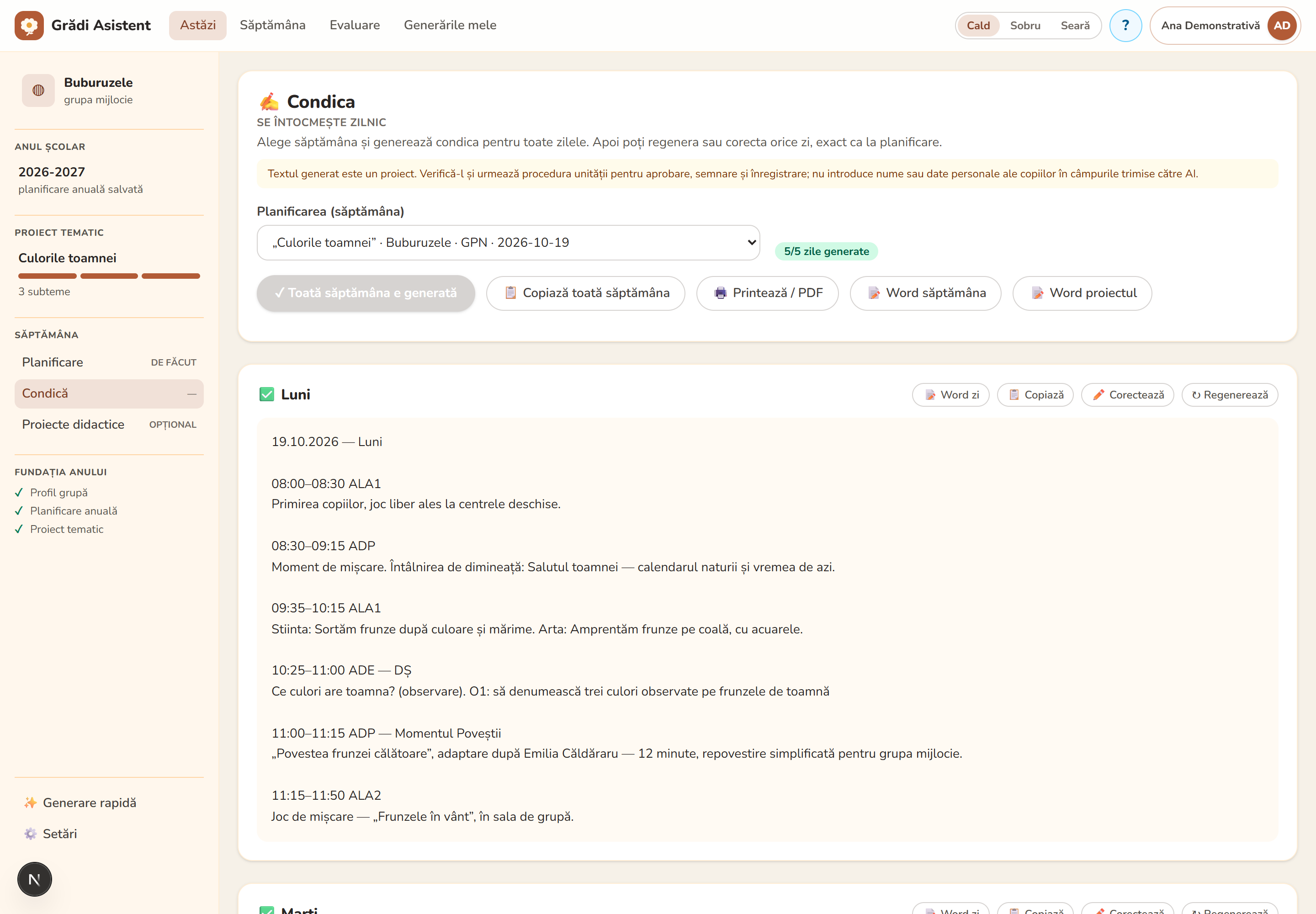Click second subtheme progress bar segment
1316x914 pixels.
pos(109,276)
